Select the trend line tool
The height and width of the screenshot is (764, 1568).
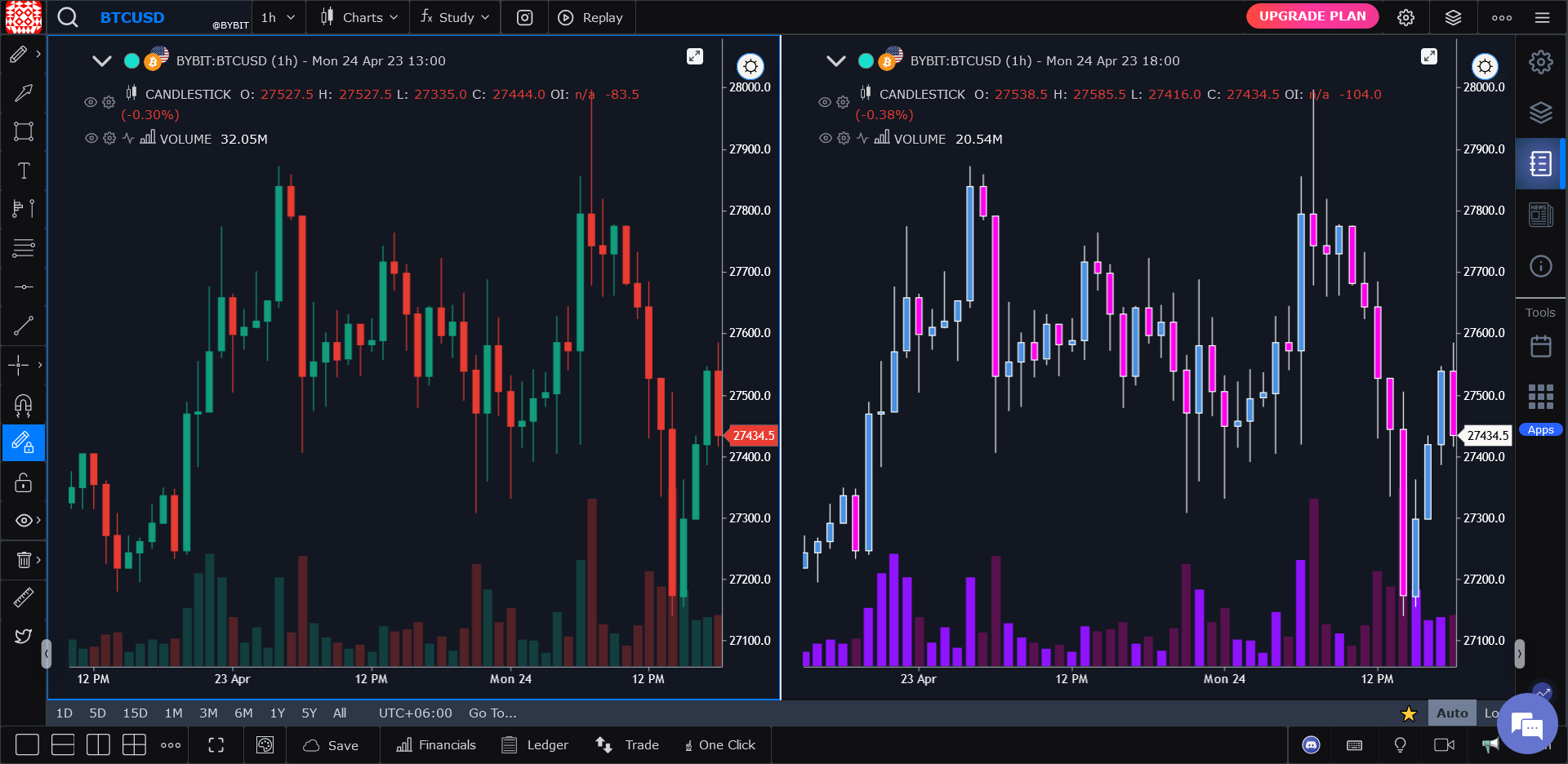24,326
